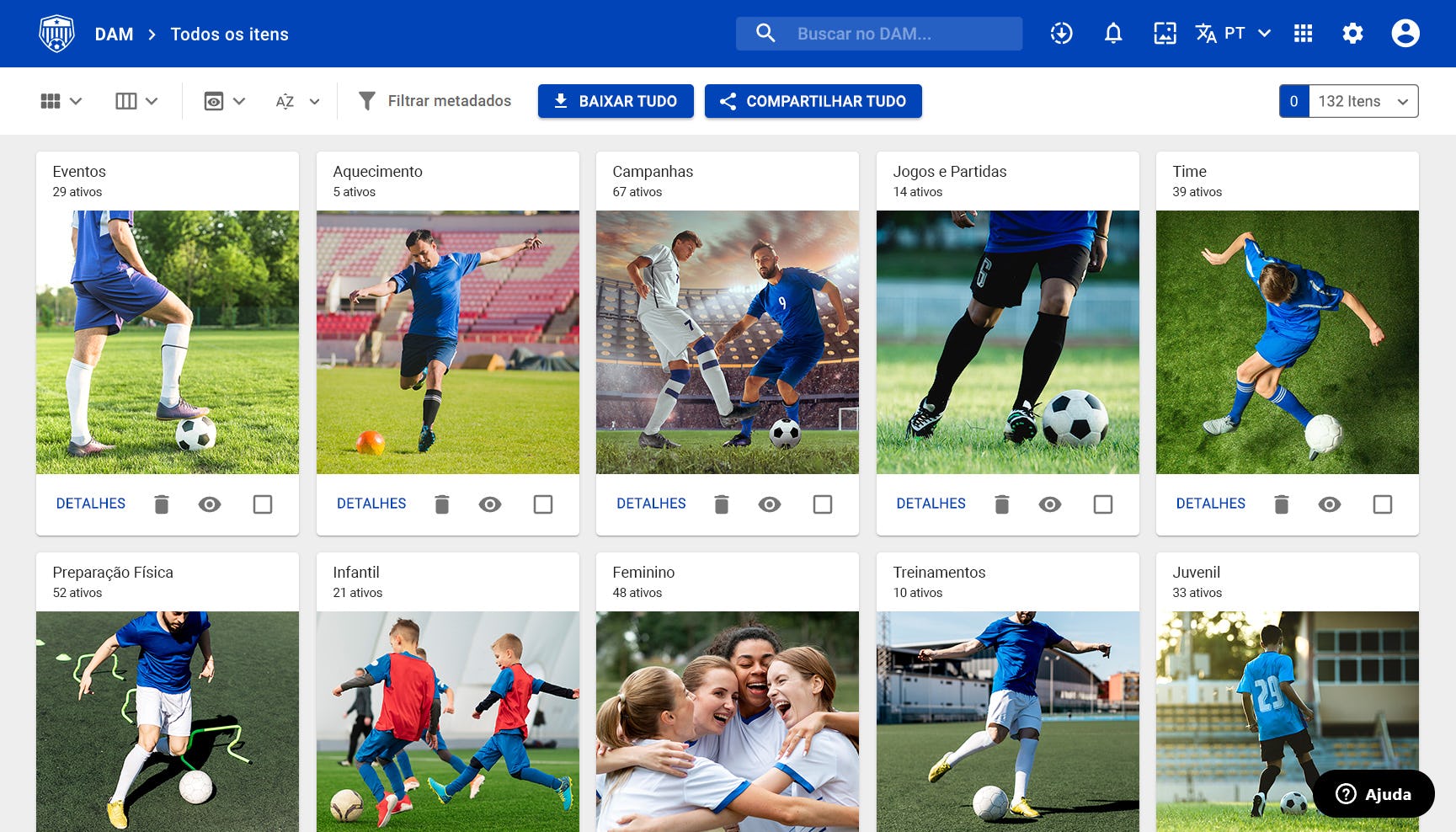Go to the DAM breadcrumb
This screenshot has width=1456, height=832.
coord(114,35)
